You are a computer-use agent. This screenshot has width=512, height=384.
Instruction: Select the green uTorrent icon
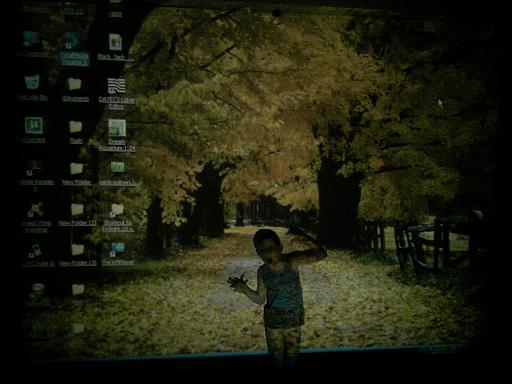click(34, 125)
